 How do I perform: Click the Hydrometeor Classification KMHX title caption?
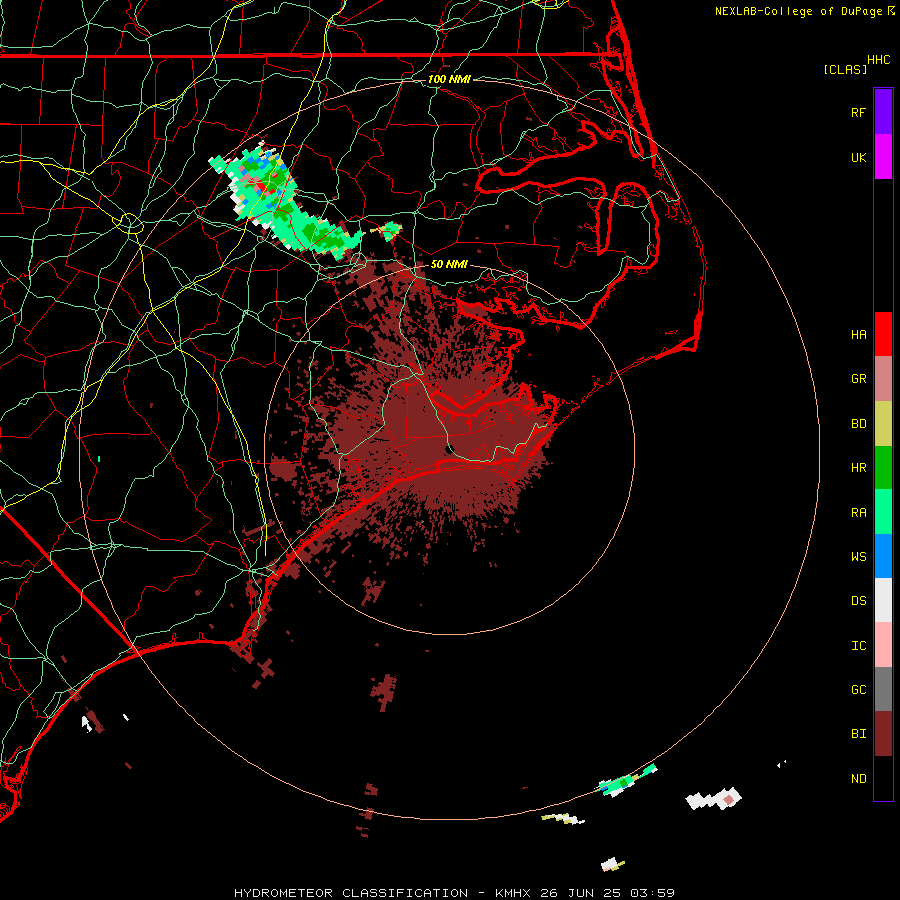click(454, 893)
